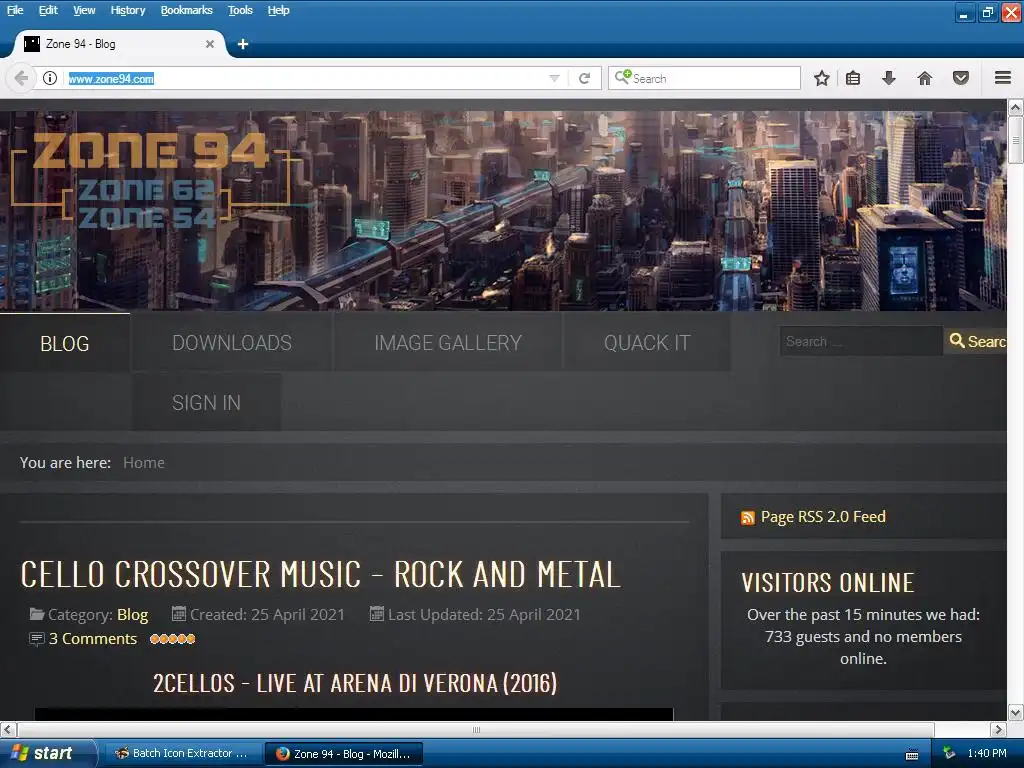
Task: Show bookmarks list icon in the toolbar
Action: click(x=853, y=78)
